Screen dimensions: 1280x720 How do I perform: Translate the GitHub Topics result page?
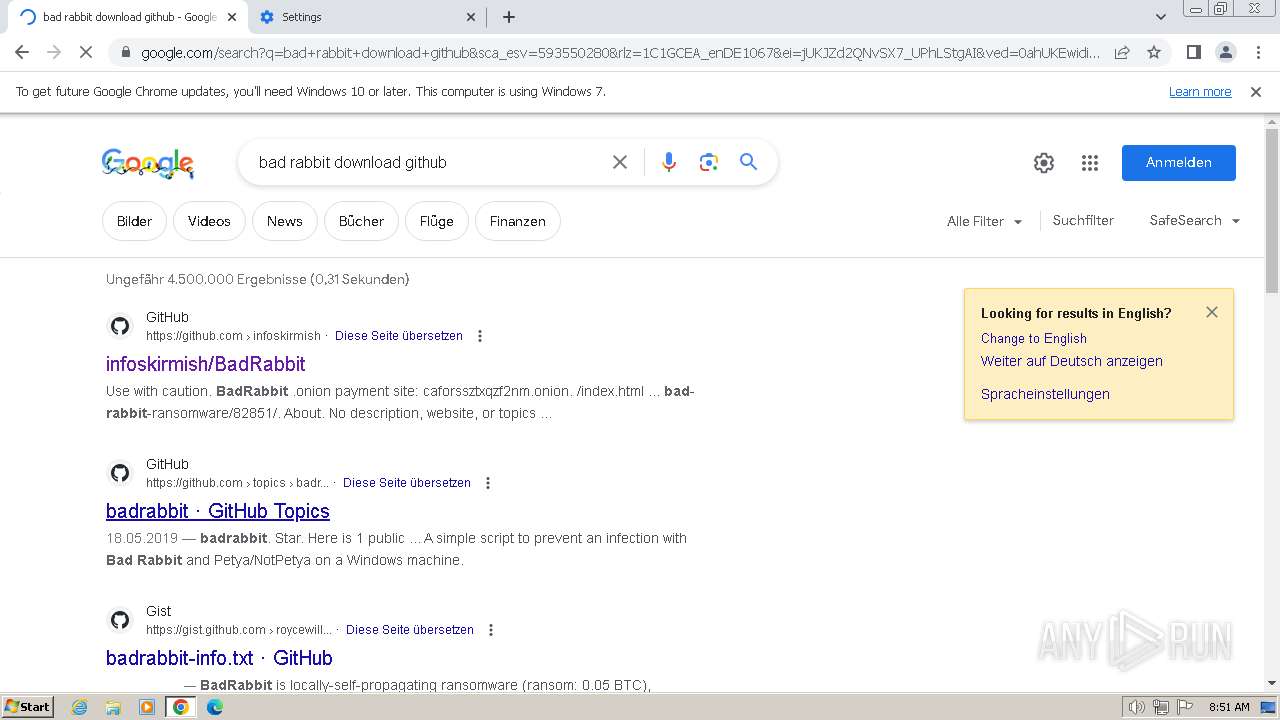(x=407, y=483)
